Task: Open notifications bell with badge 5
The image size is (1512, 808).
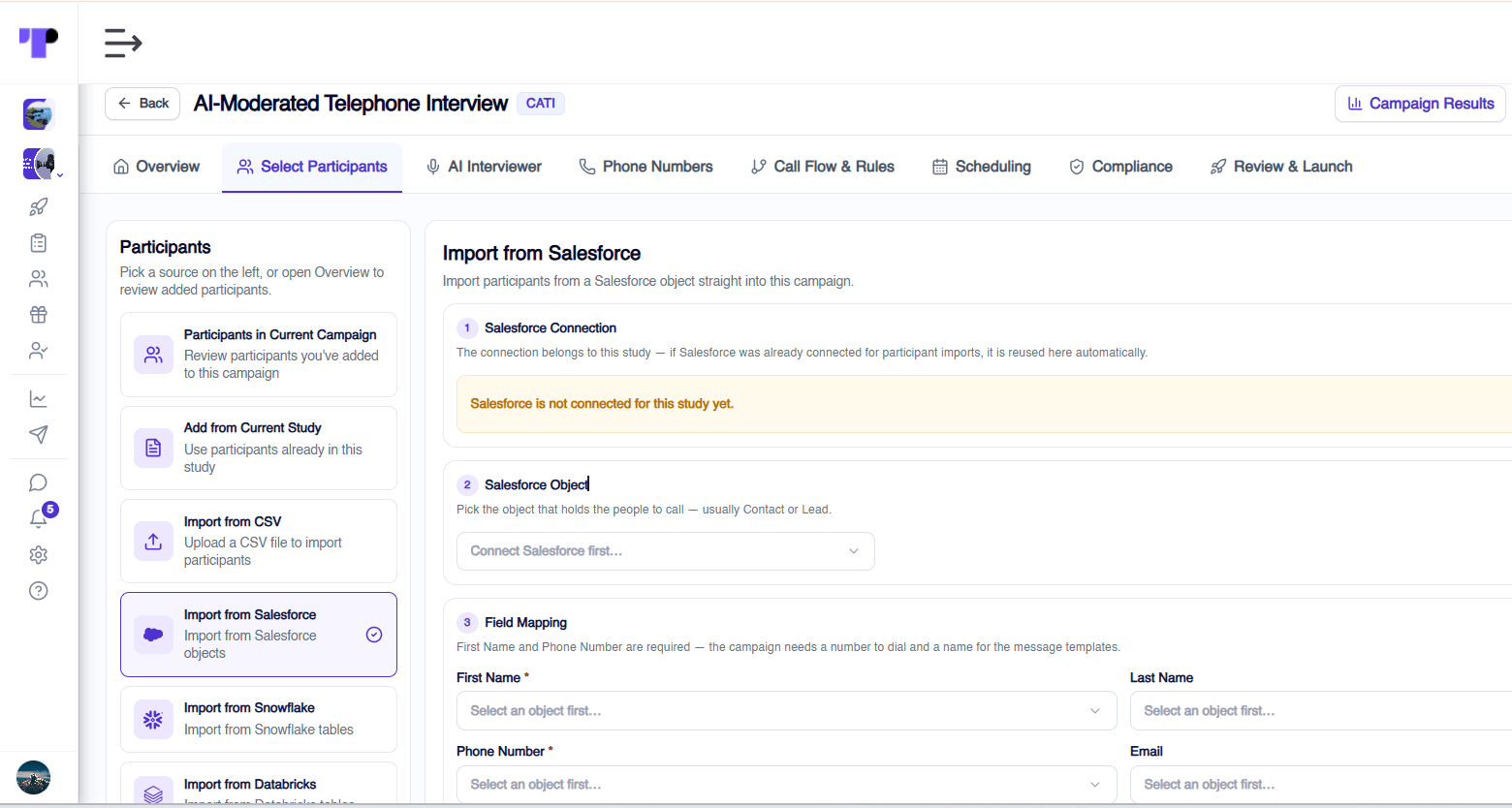Action: [41, 517]
